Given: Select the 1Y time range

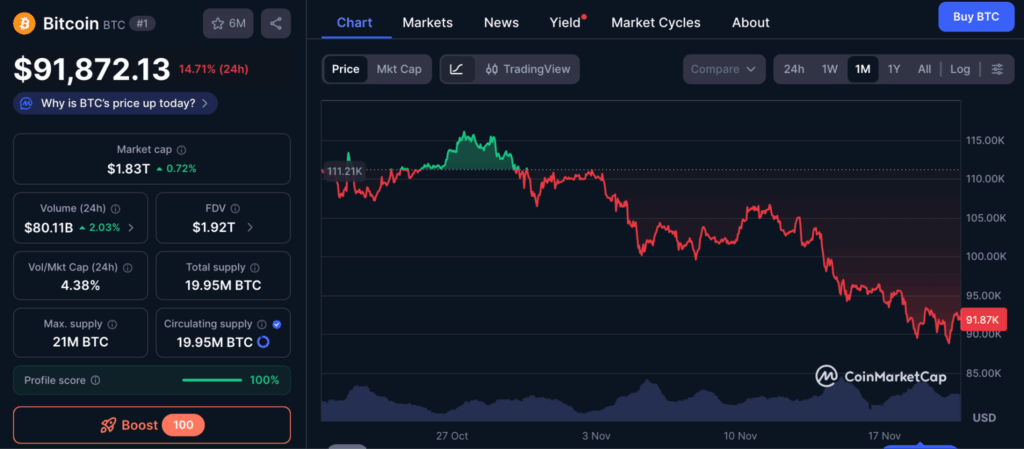Looking at the screenshot, I should pyautogui.click(x=894, y=69).
